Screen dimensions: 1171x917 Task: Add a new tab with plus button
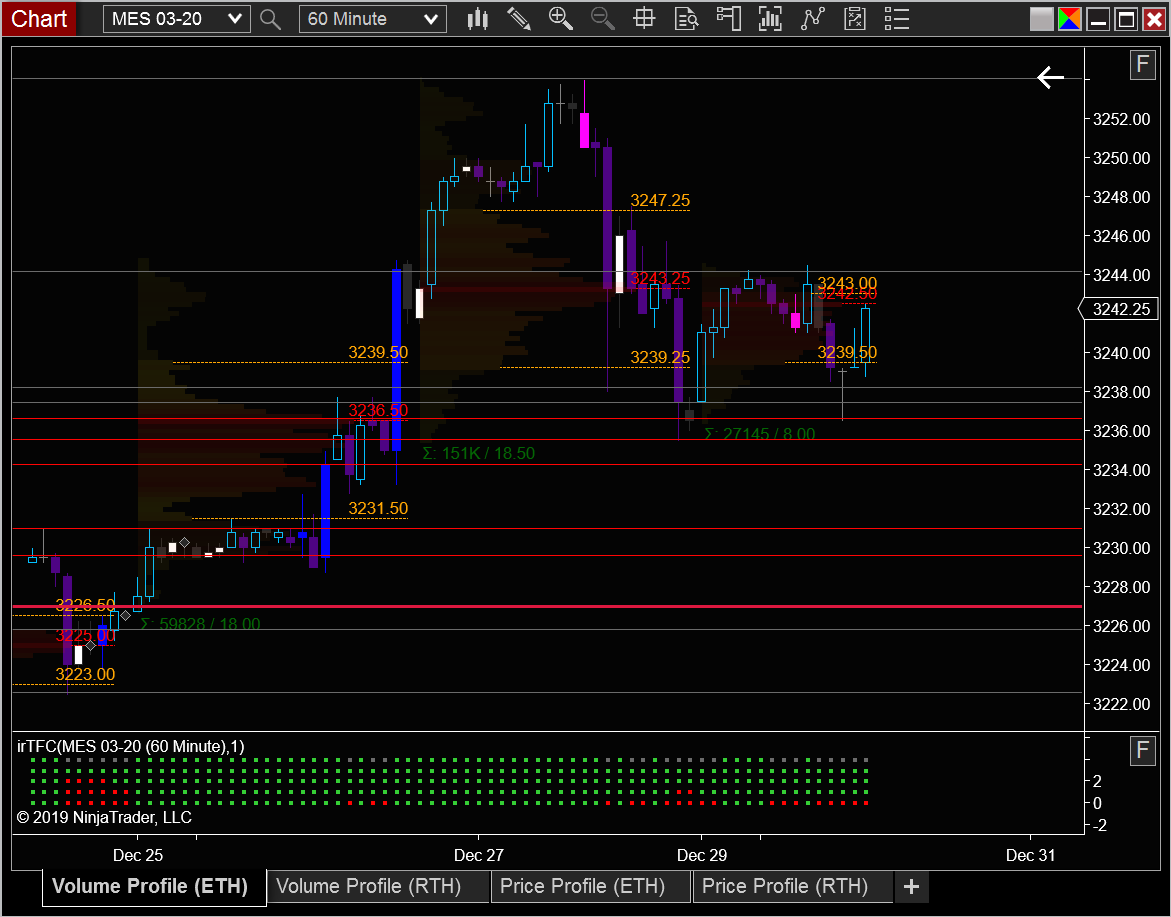click(911, 887)
